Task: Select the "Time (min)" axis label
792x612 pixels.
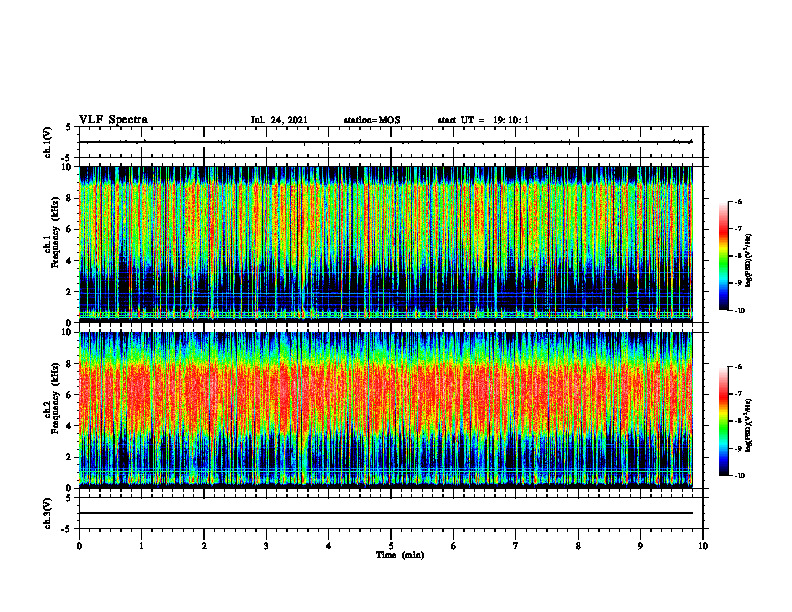Action: (400, 555)
